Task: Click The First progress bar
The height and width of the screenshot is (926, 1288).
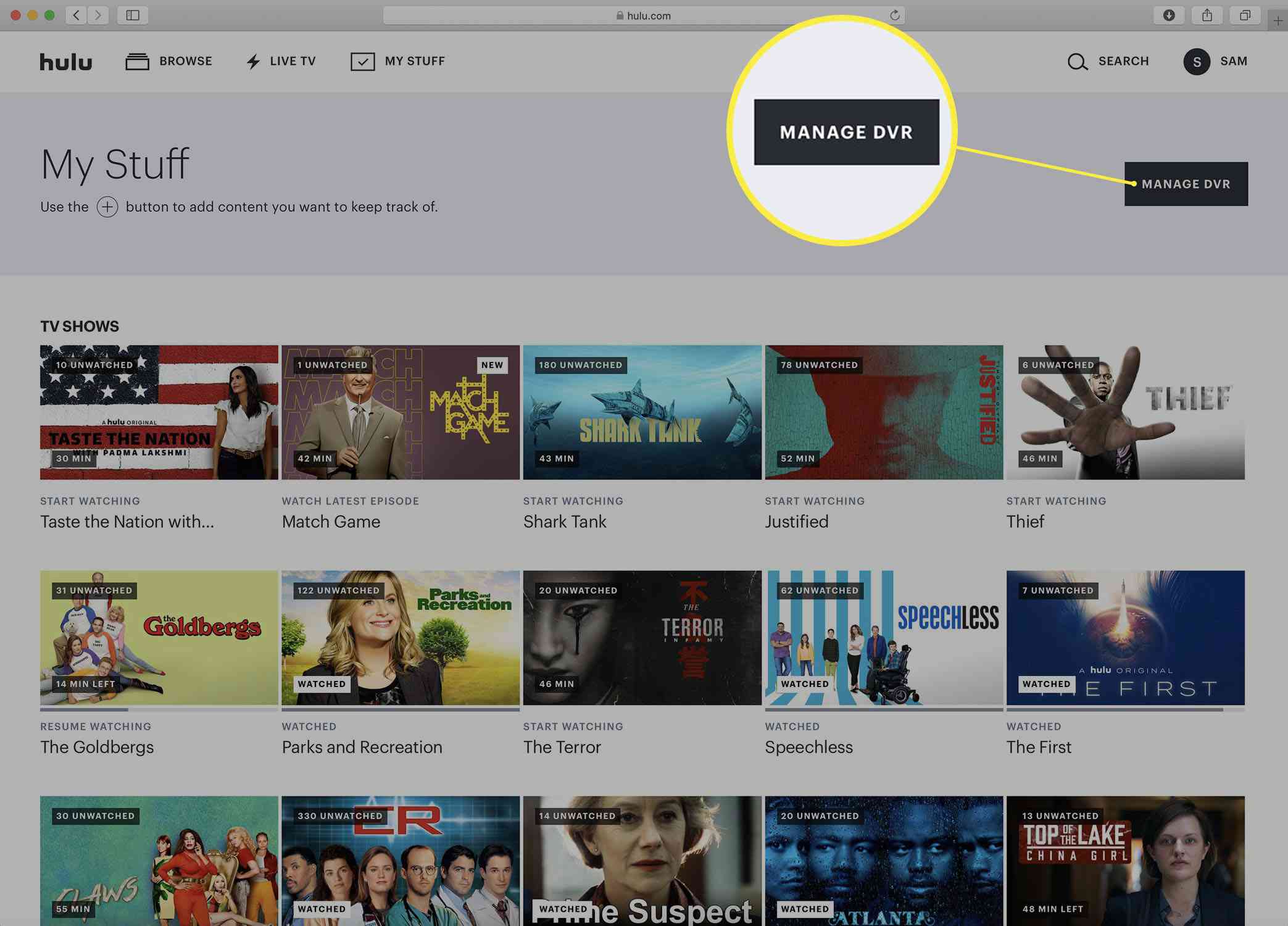Action: tap(1126, 709)
